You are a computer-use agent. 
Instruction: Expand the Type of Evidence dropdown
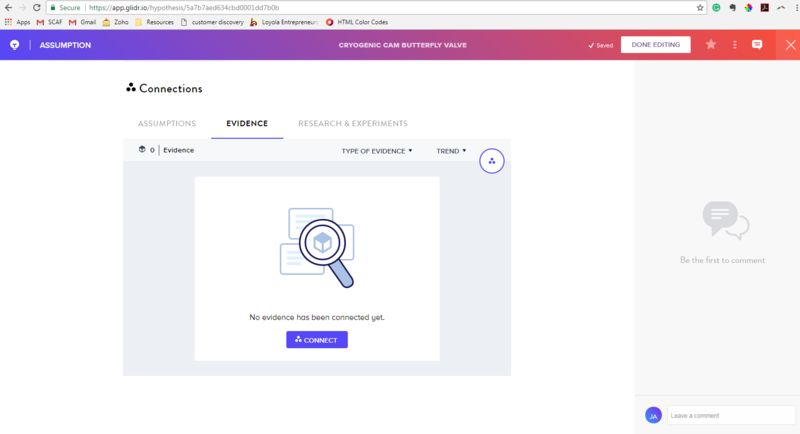click(377, 151)
